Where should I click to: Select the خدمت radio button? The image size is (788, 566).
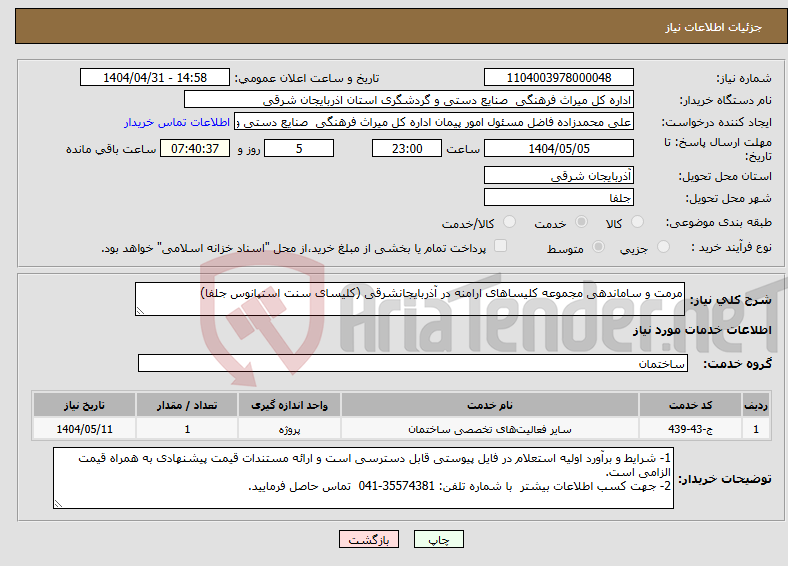[581, 222]
